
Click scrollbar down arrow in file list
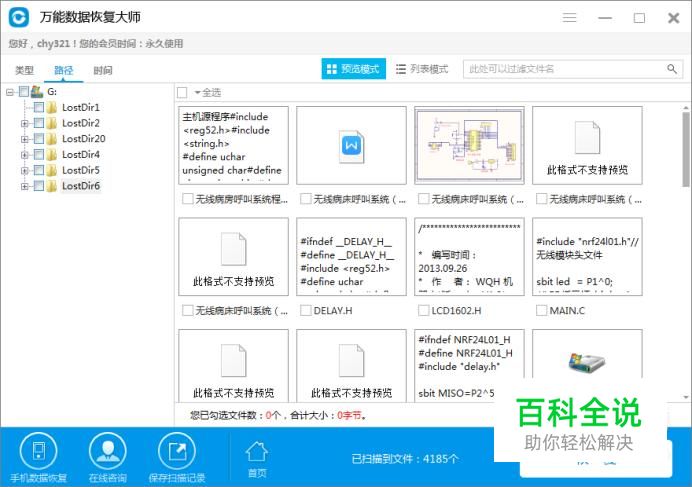686,397
